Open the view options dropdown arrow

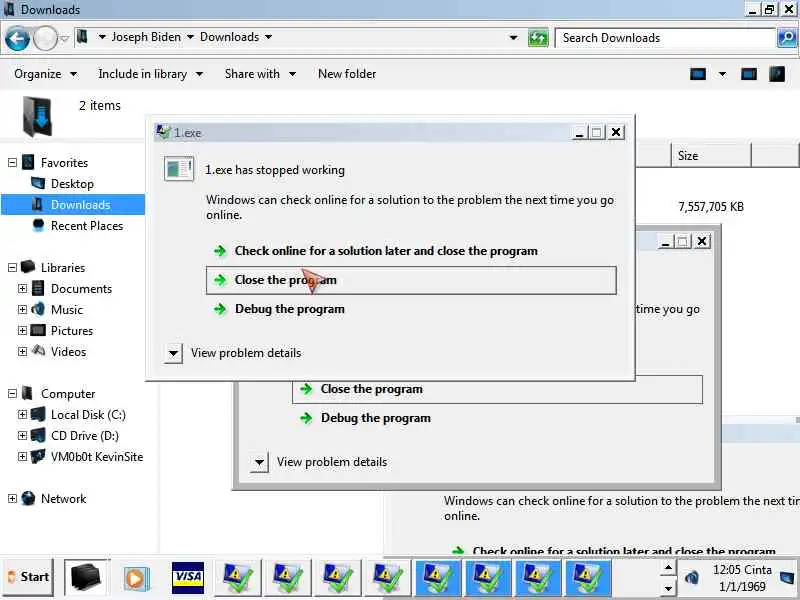[x=722, y=74]
